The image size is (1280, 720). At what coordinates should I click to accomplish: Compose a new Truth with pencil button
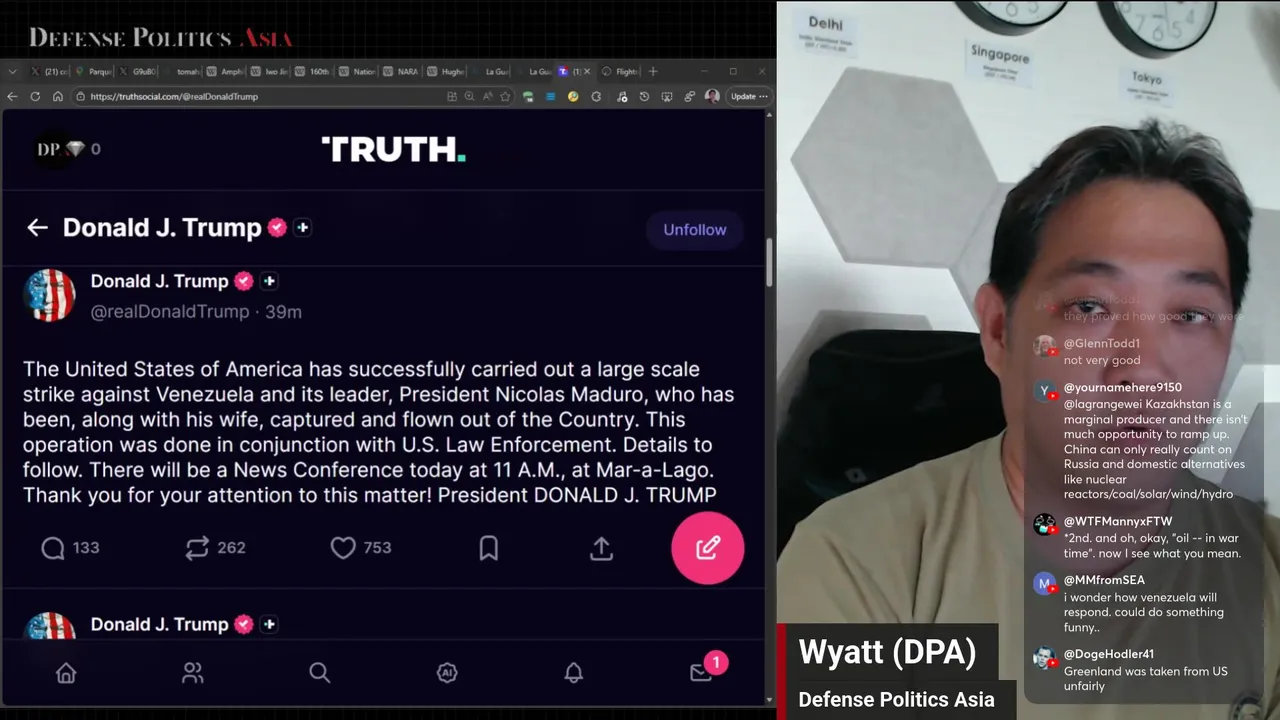click(x=708, y=547)
